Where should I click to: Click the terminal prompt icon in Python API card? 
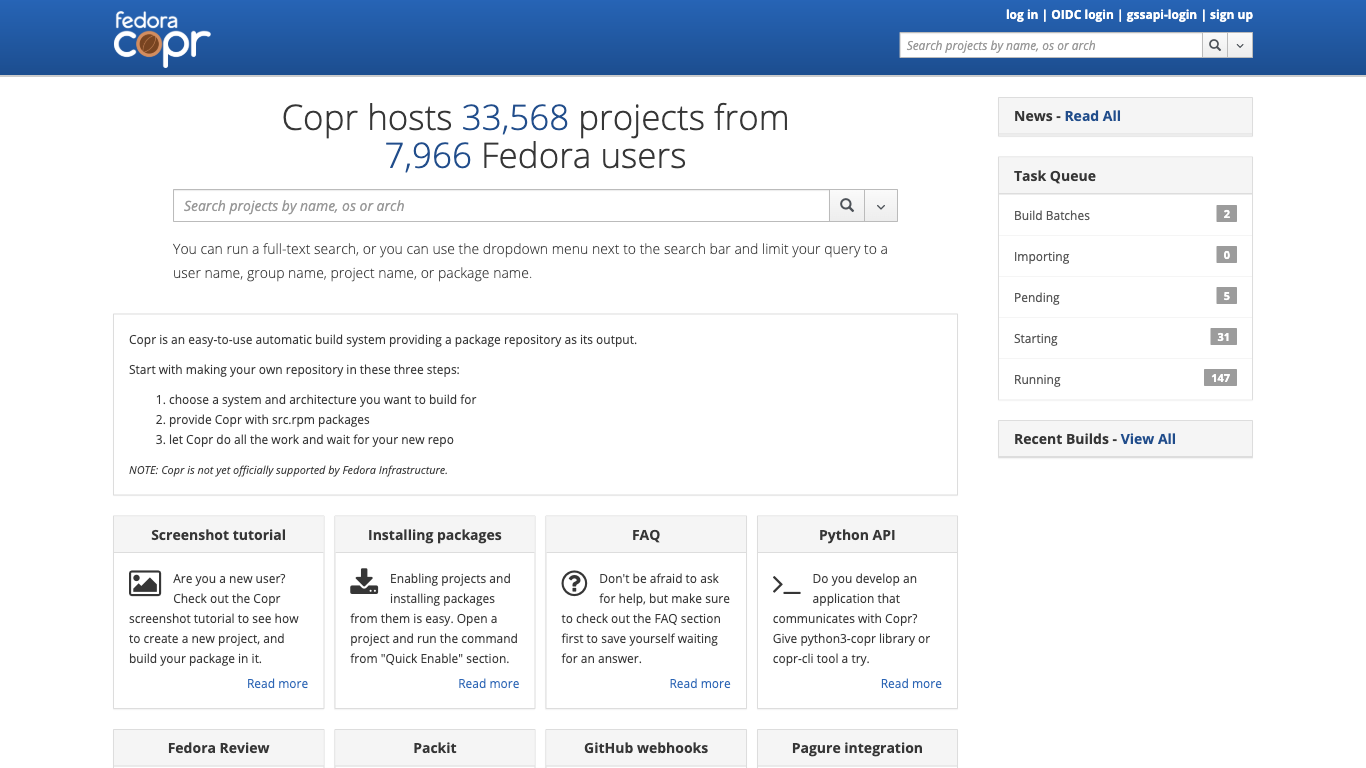point(786,586)
